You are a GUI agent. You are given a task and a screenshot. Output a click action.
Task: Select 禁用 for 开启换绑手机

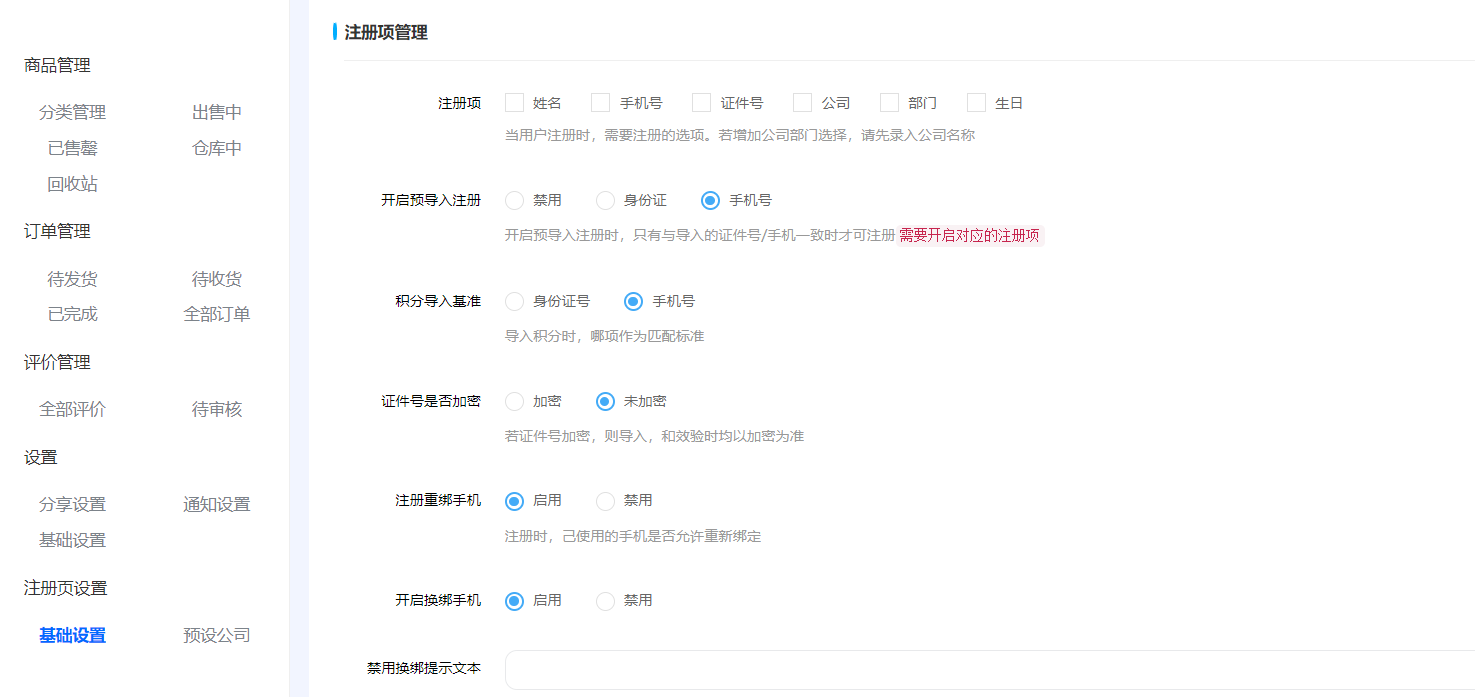tap(605, 601)
